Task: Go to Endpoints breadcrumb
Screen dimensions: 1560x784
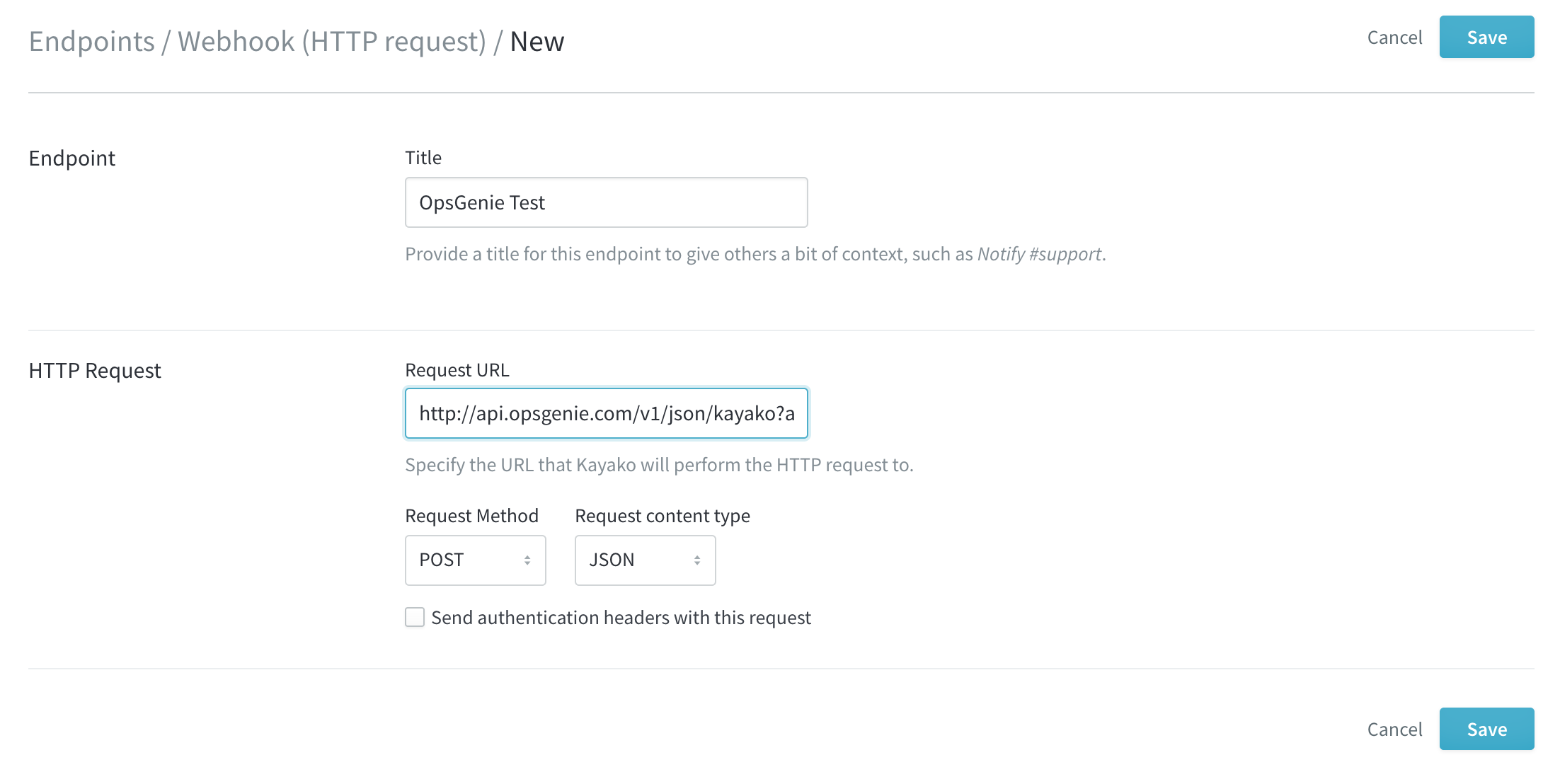Action: point(92,41)
